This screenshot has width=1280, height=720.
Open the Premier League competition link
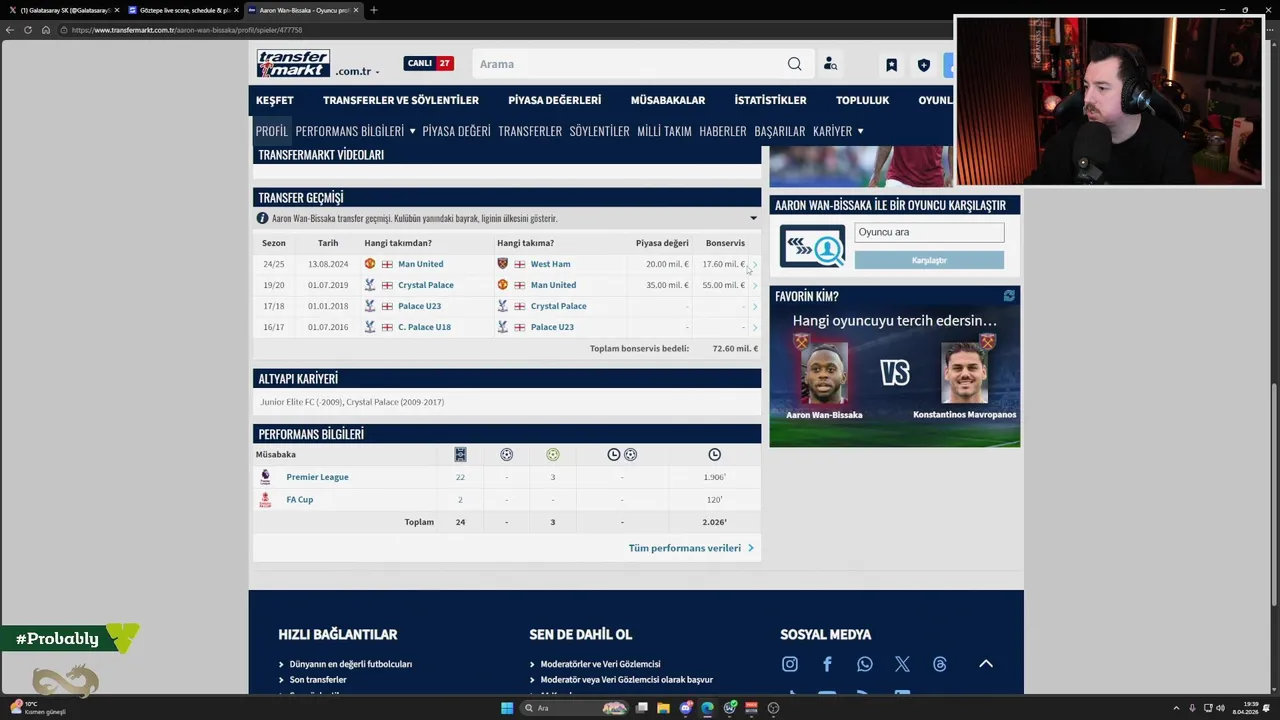[317, 477]
